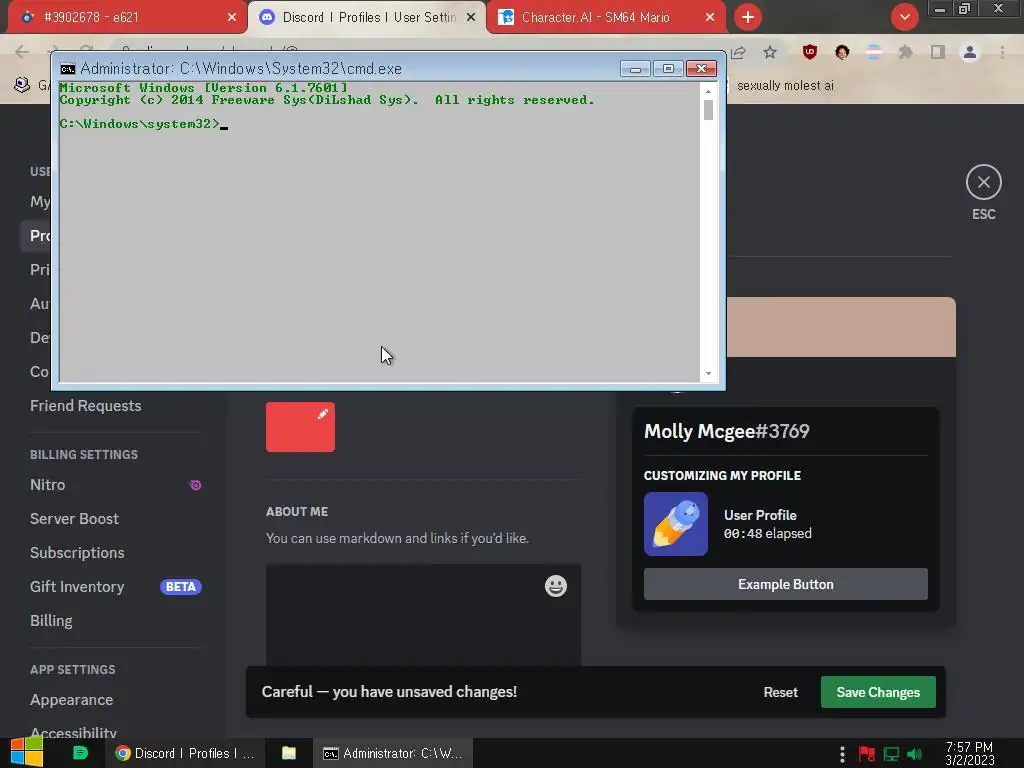The height and width of the screenshot is (768, 1024).
Task: Click the cmd window scrollbar up arrow
Action: click(x=708, y=91)
